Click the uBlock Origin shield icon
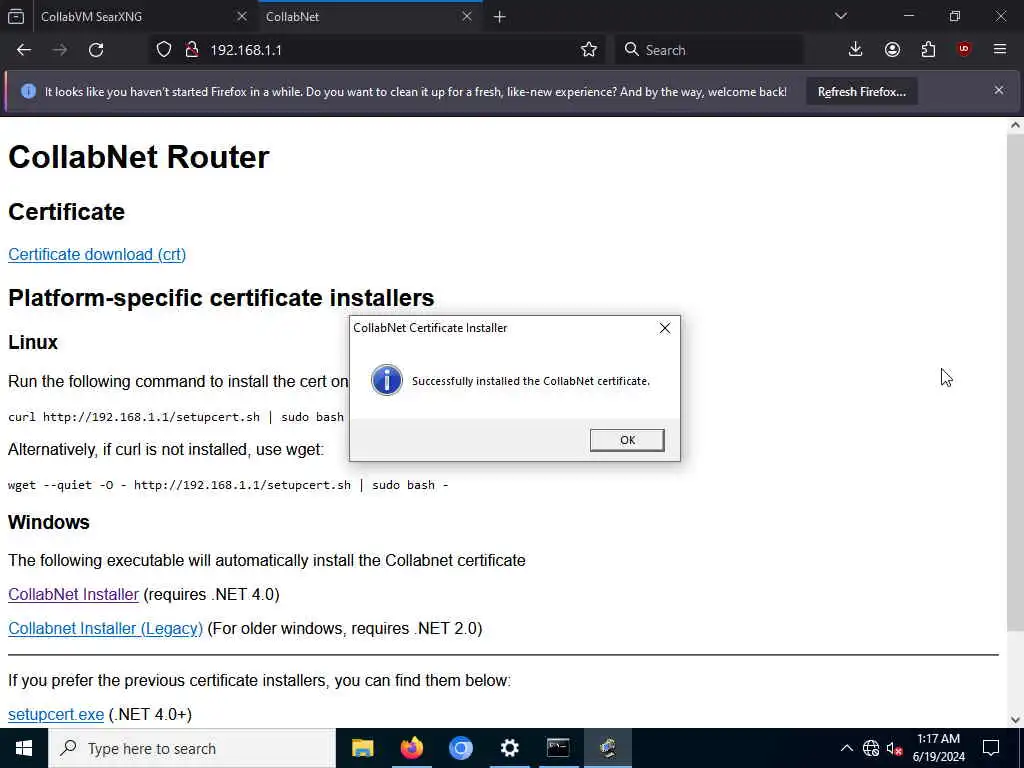The image size is (1024, 768). 964,50
